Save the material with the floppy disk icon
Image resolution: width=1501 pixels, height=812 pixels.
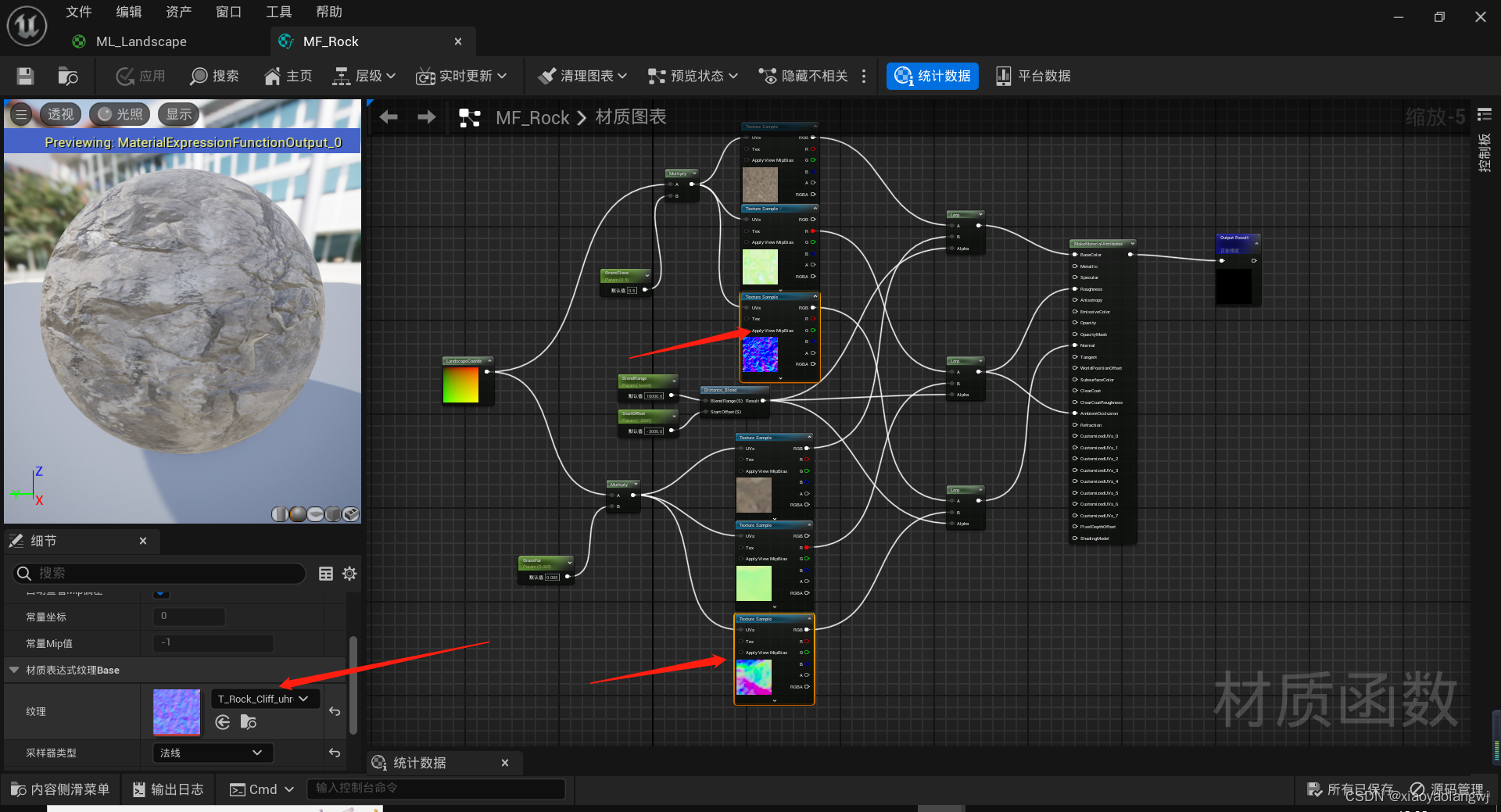tap(25, 76)
